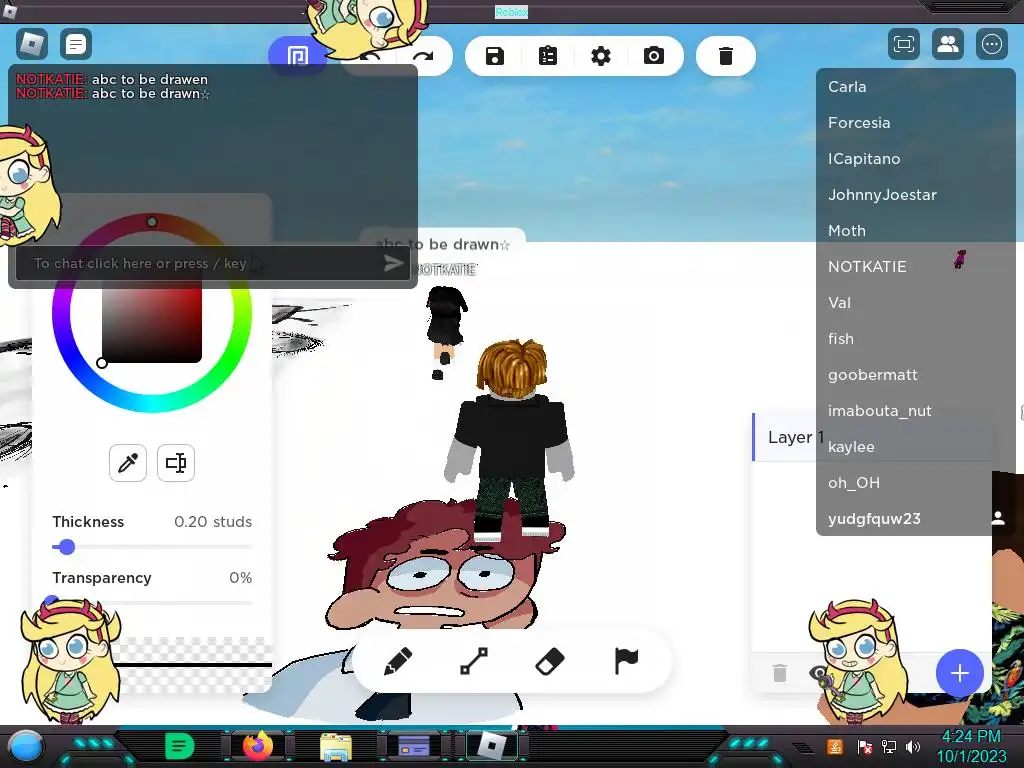The image size is (1024, 768).
Task: Open Firefox from the taskbar
Action: point(258,746)
